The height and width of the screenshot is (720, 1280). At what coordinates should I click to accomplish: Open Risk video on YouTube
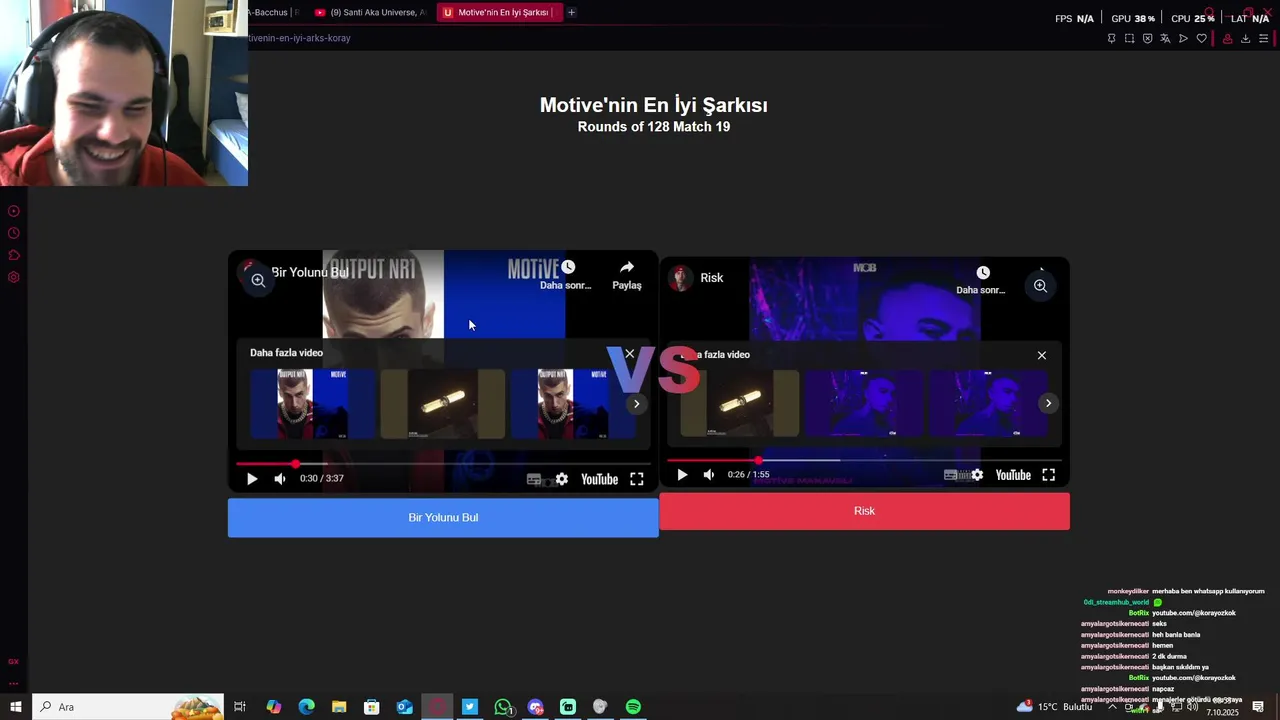(1013, 475)
